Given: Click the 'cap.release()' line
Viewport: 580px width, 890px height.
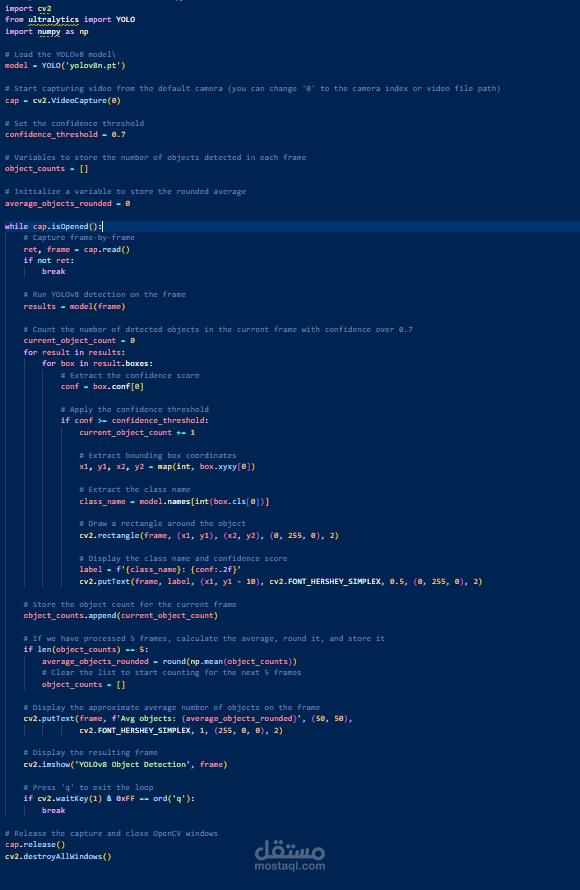Looking at the screenshot, I should pos(35,845).
